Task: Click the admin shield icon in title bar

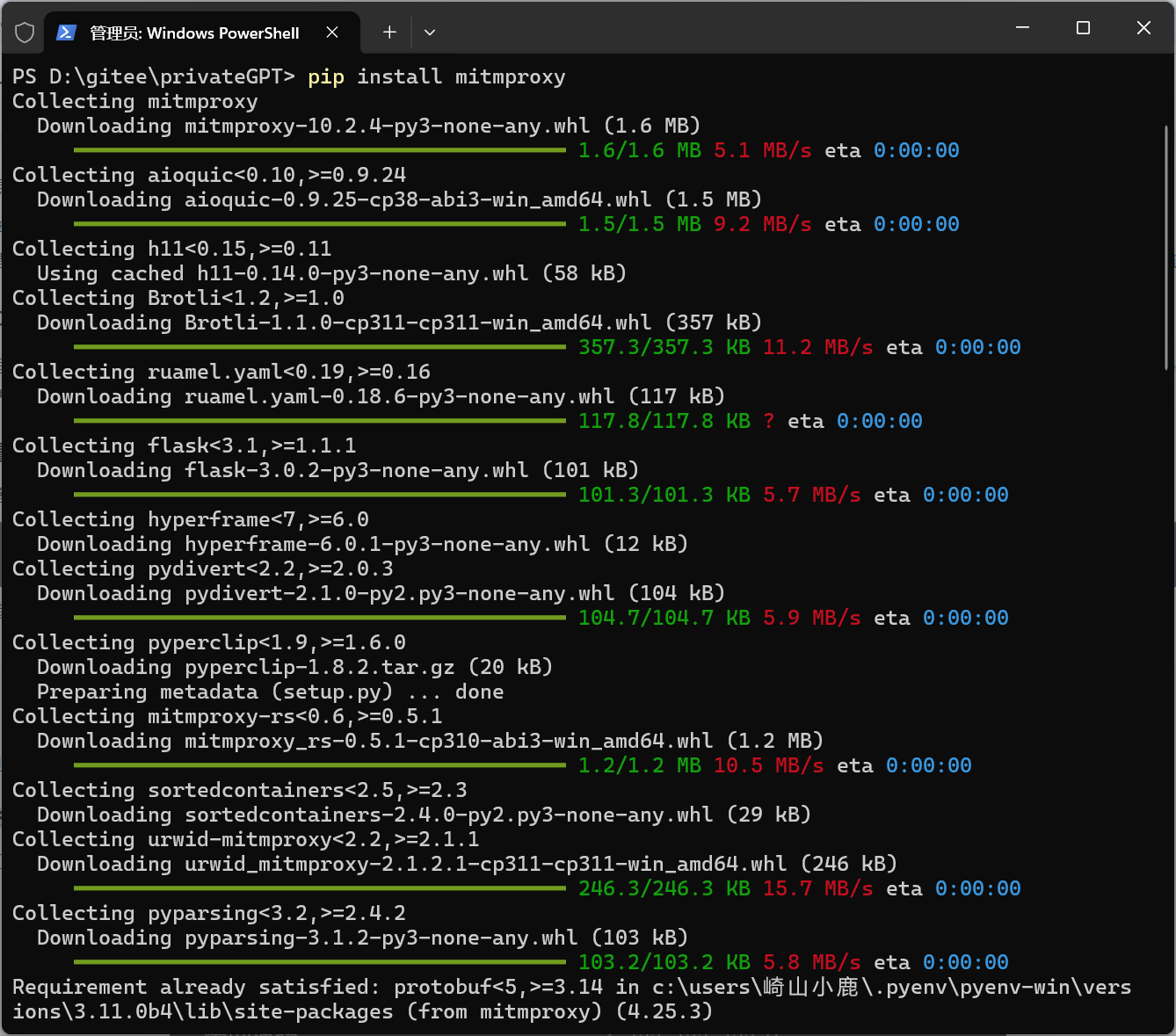Action: (25, 33)
